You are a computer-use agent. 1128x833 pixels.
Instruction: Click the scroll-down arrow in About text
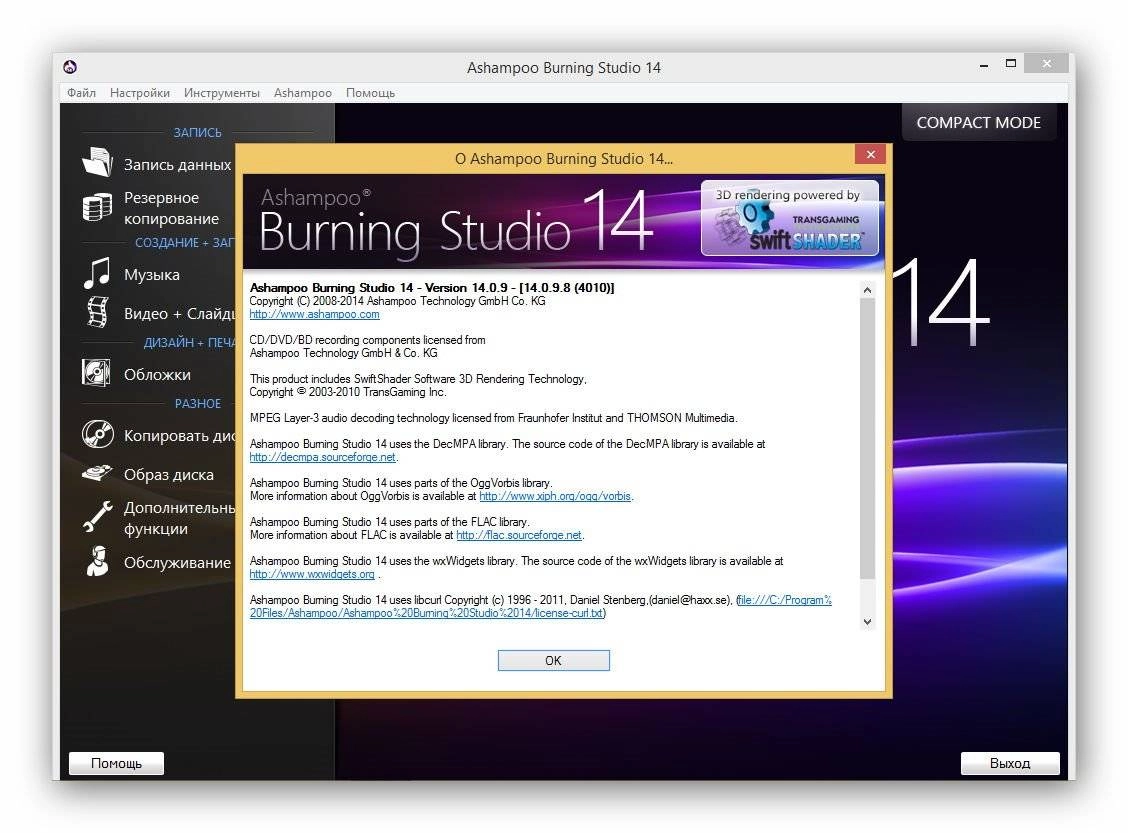(x=868, y=622)
